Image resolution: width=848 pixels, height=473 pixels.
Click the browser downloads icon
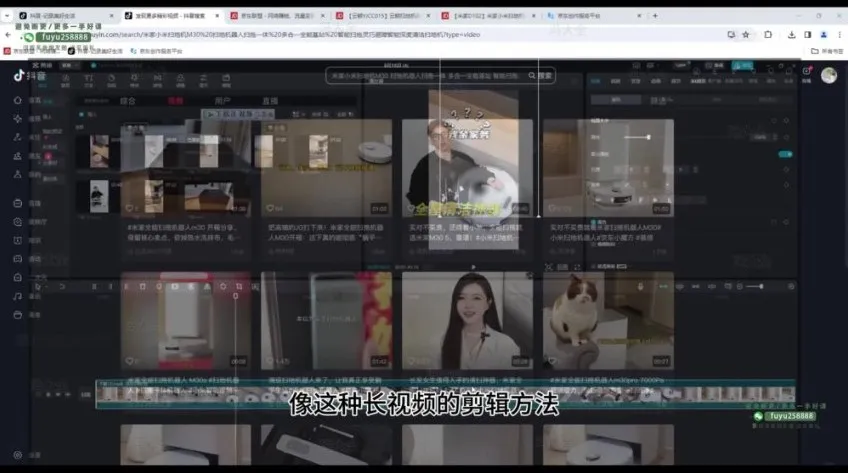click(x=792, y=34)
